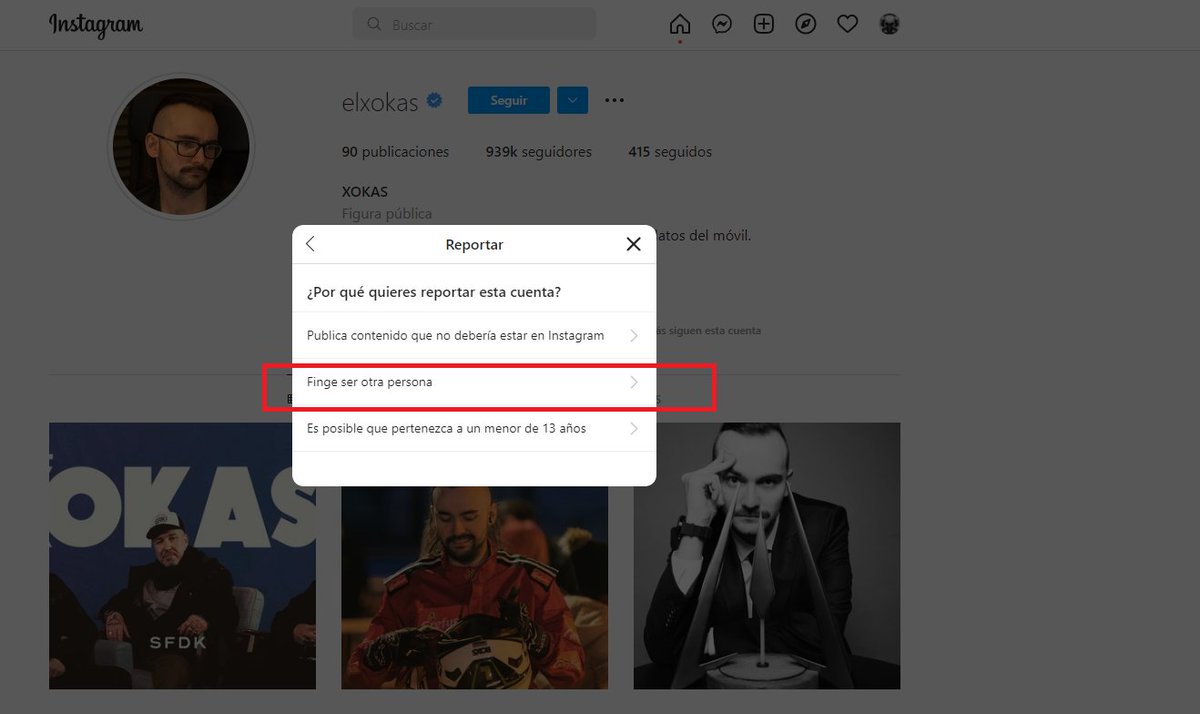Click chevron on 'menor de 13 años' row
The width and height of the screenshot is (1200, 714).
[x=634, y=428]
